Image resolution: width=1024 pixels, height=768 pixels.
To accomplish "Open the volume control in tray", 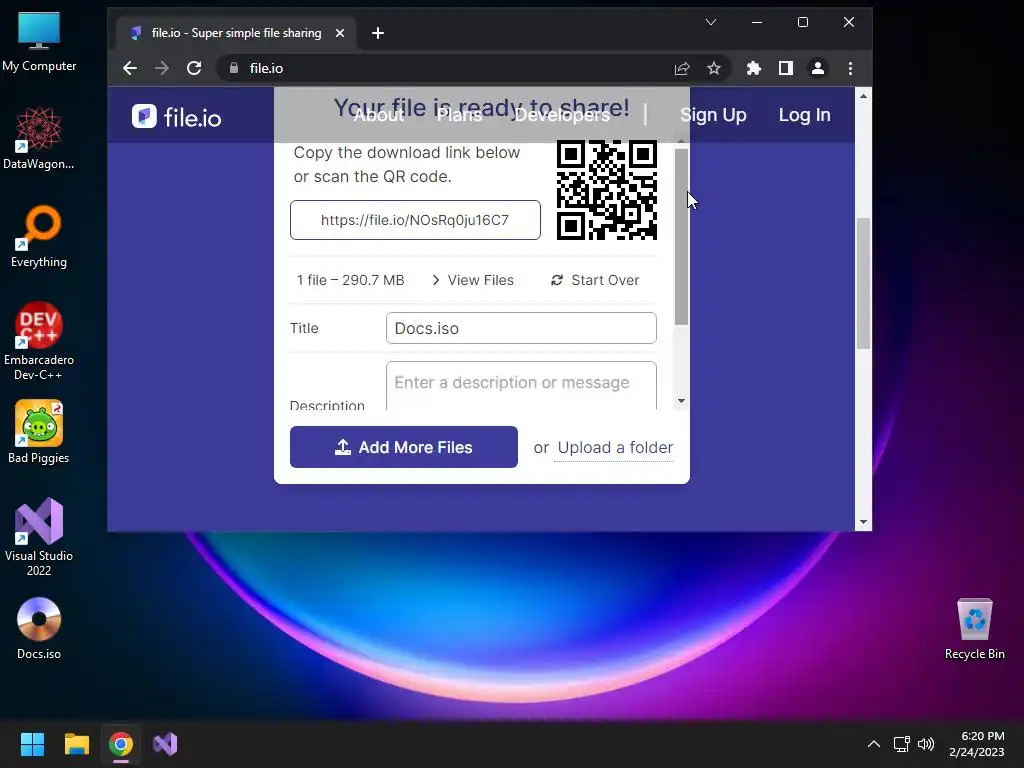I will 926,744.
